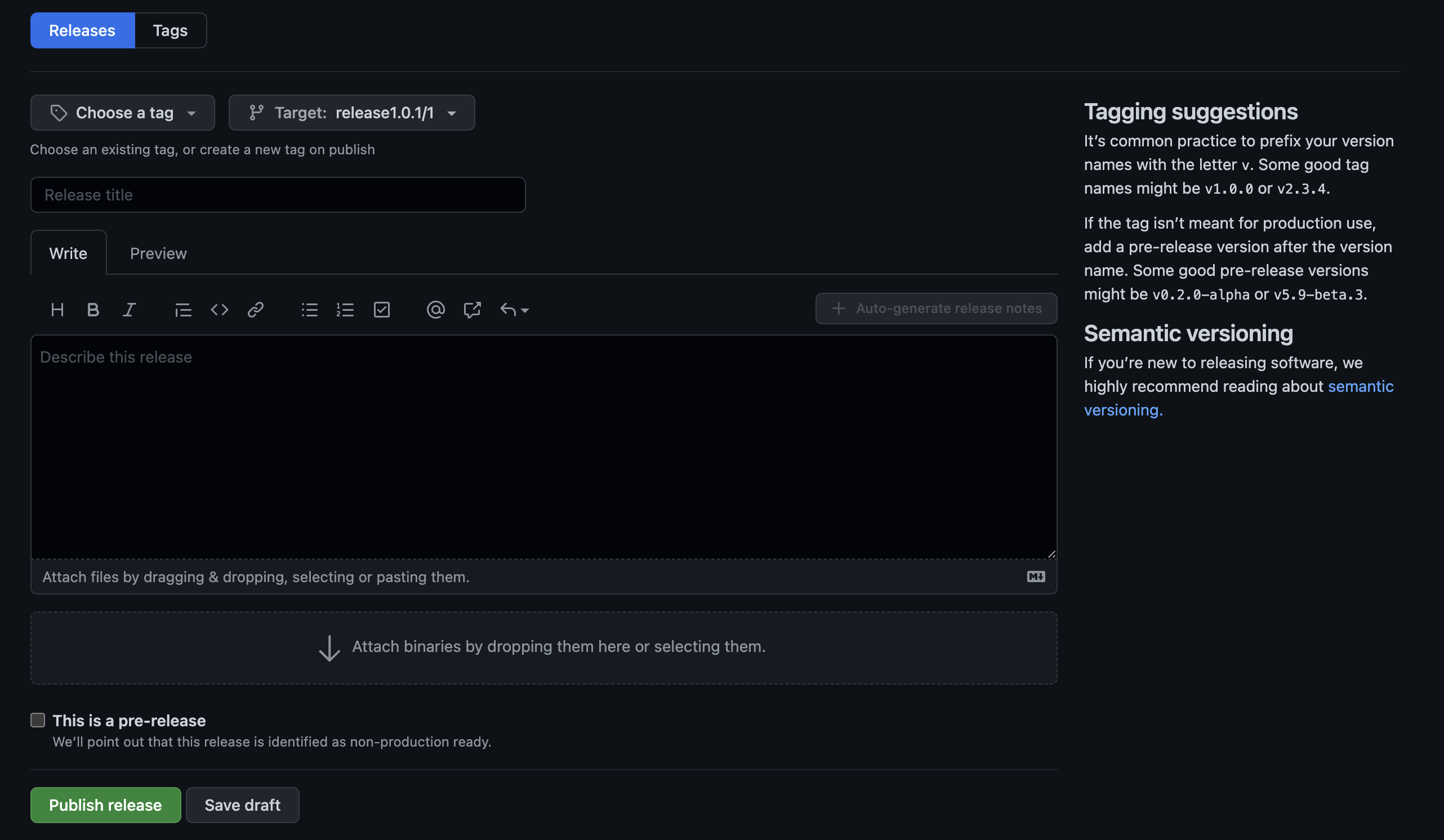Add a link with the link icon
1444x840 pixels.
pos(256,310)
